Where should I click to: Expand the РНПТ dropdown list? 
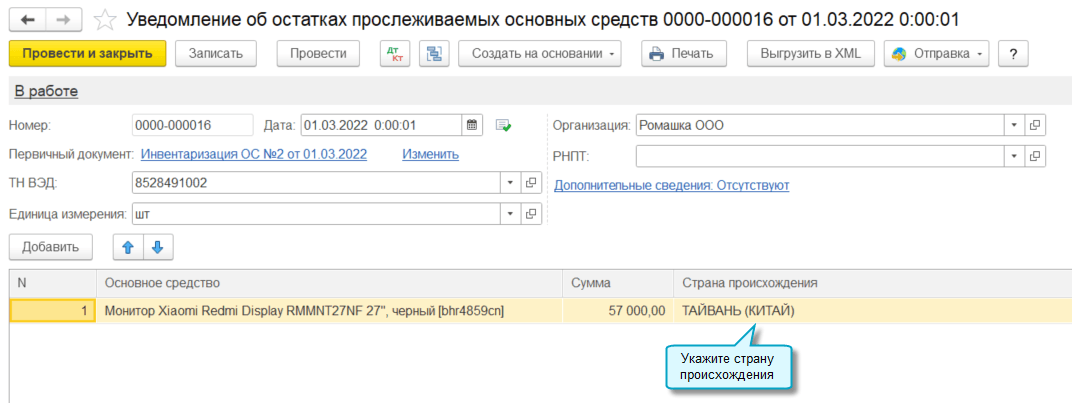click(1014, 156)
